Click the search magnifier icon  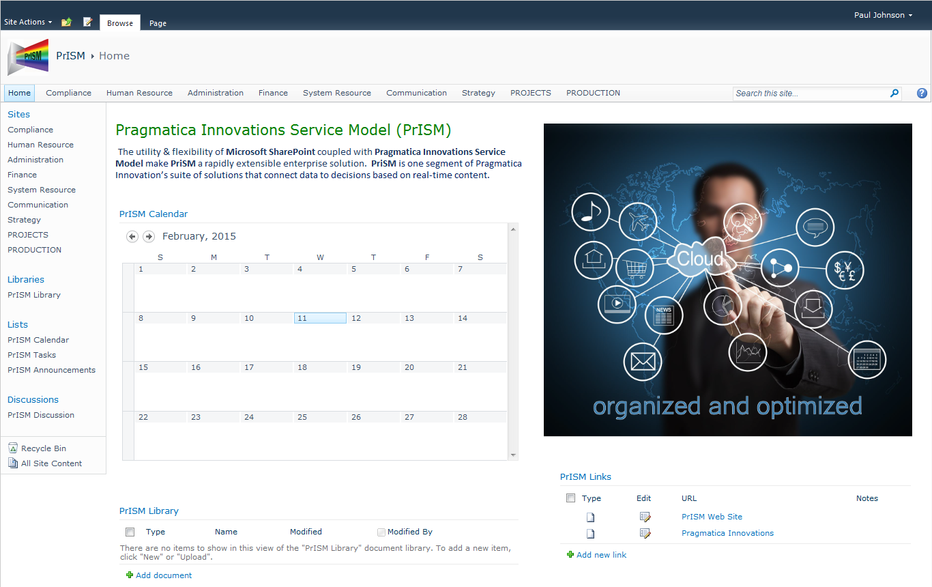tap(894, 93)
